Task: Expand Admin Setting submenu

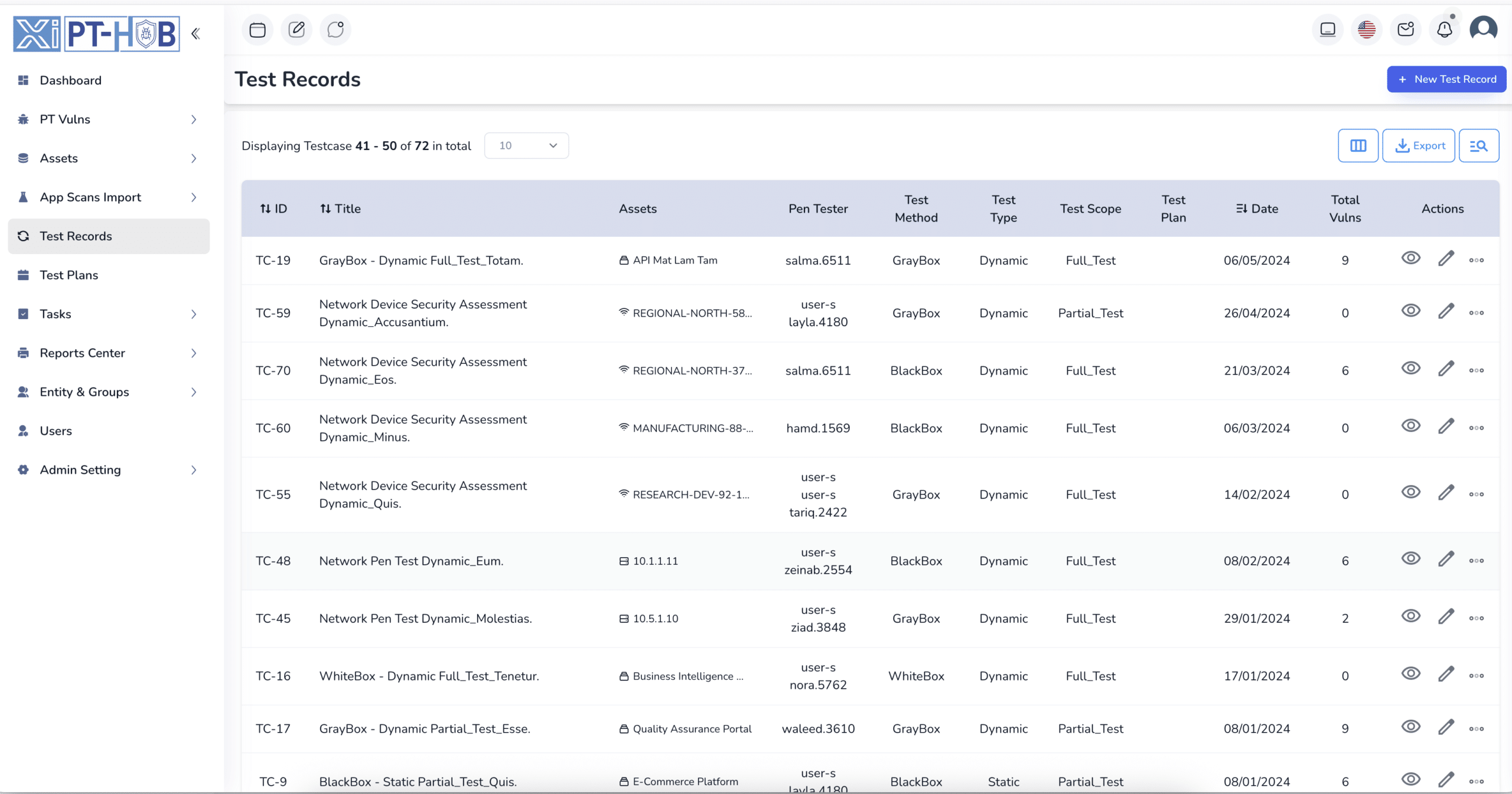Action: point(109,470)
